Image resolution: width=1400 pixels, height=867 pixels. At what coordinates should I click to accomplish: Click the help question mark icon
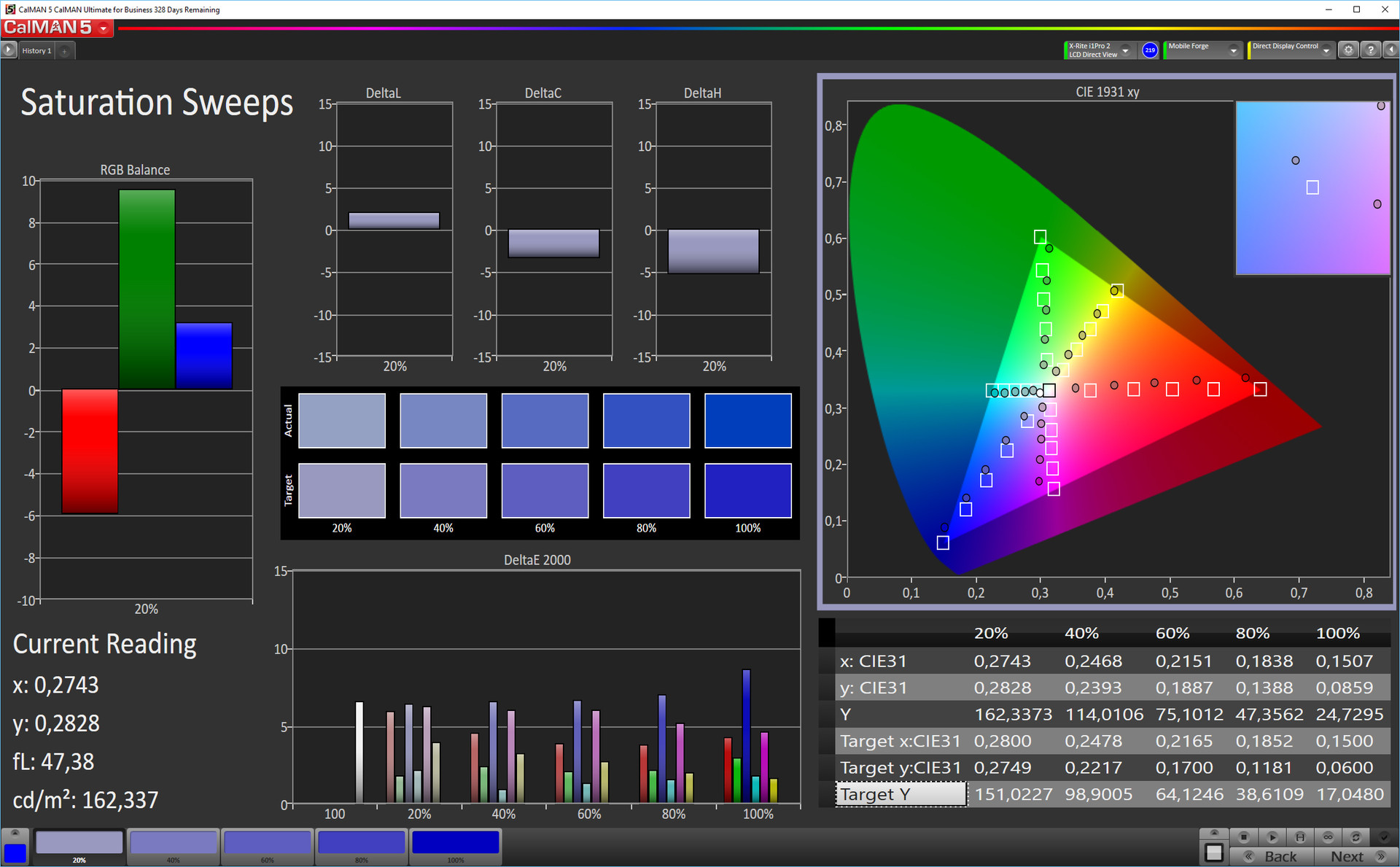[x=1371, y=50]
